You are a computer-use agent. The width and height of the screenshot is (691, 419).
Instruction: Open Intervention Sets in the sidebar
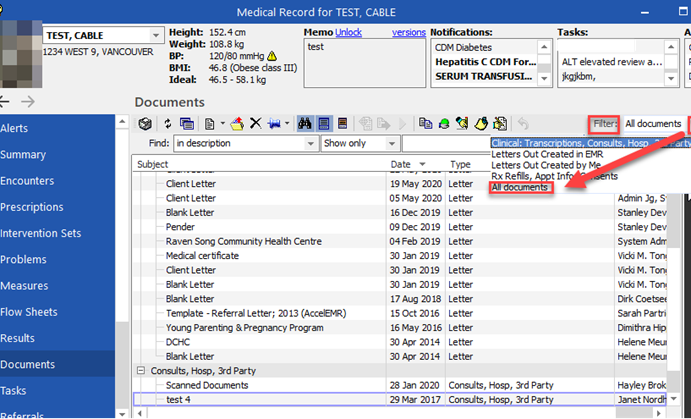57,233
